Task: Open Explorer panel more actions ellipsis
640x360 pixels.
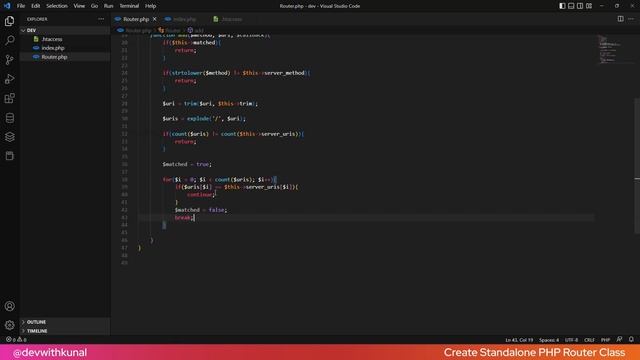Action: click(x=101, y=19)
